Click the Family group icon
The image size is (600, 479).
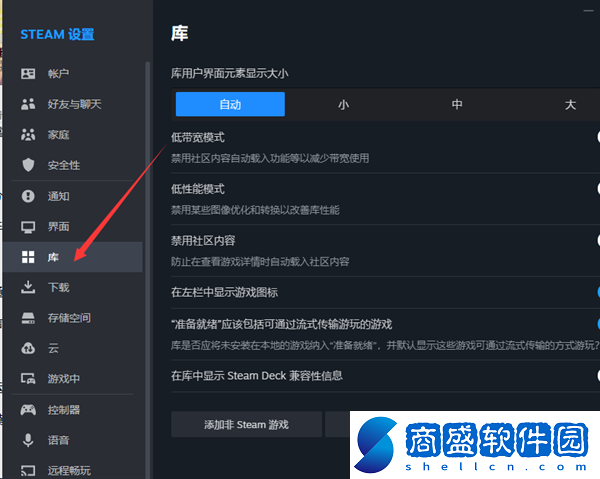pyautogui.click(x=28, y=135)
